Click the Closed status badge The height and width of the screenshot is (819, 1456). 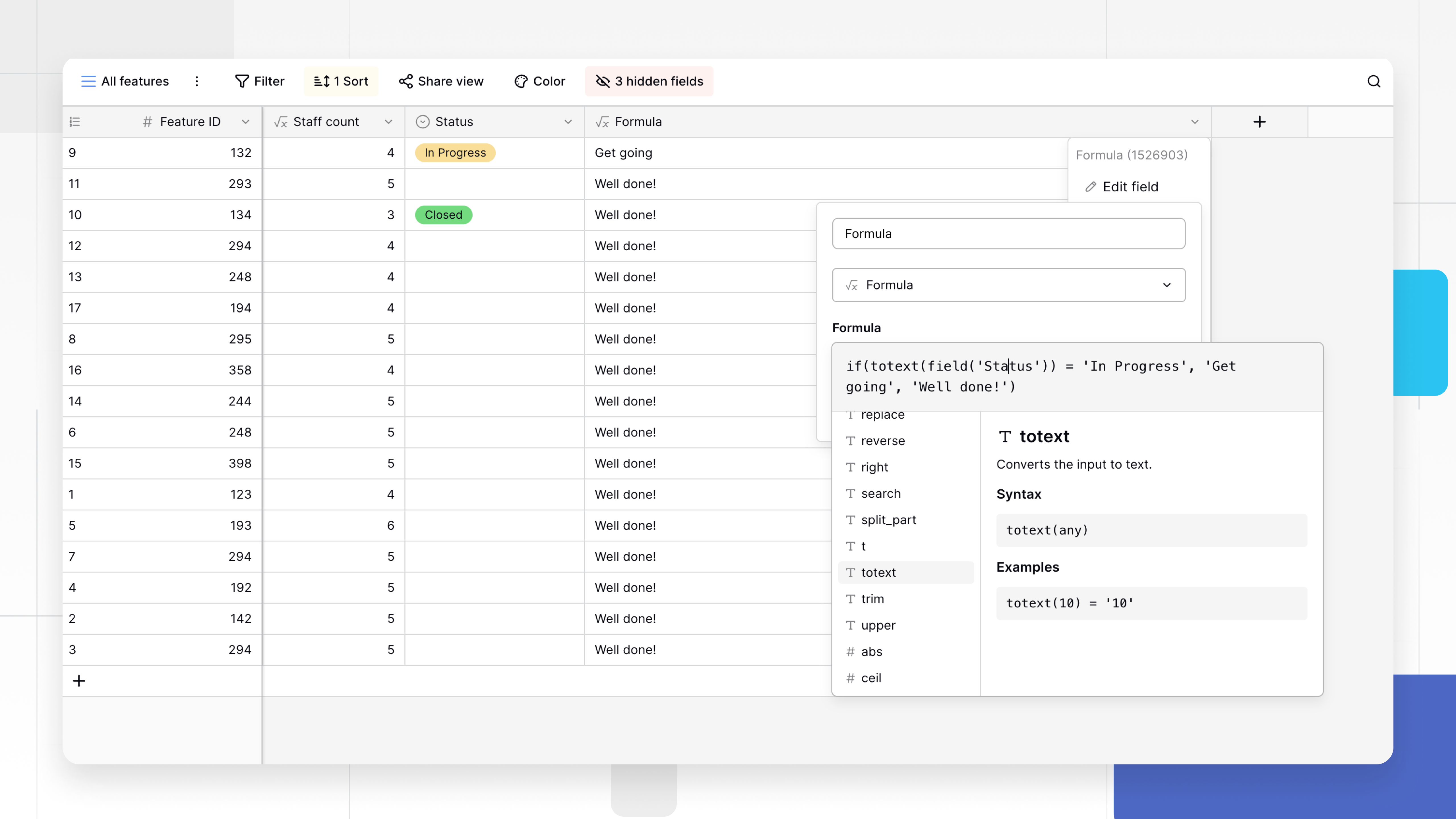pyautogui.click(x=443, y=214)
